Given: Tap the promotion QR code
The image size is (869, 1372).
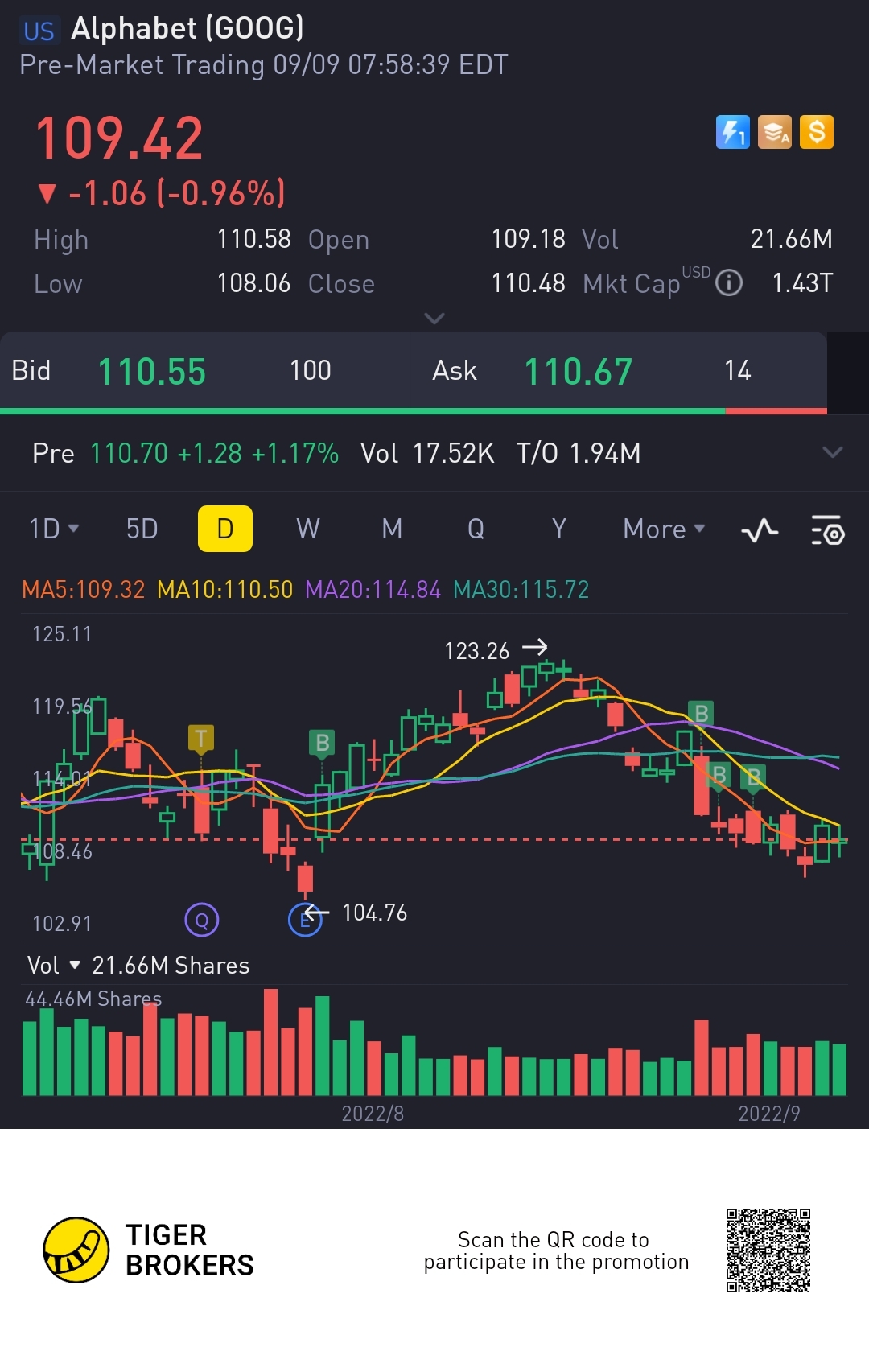Looking at the screenshot, I should pyautogui.click(x=768, y=1250).
